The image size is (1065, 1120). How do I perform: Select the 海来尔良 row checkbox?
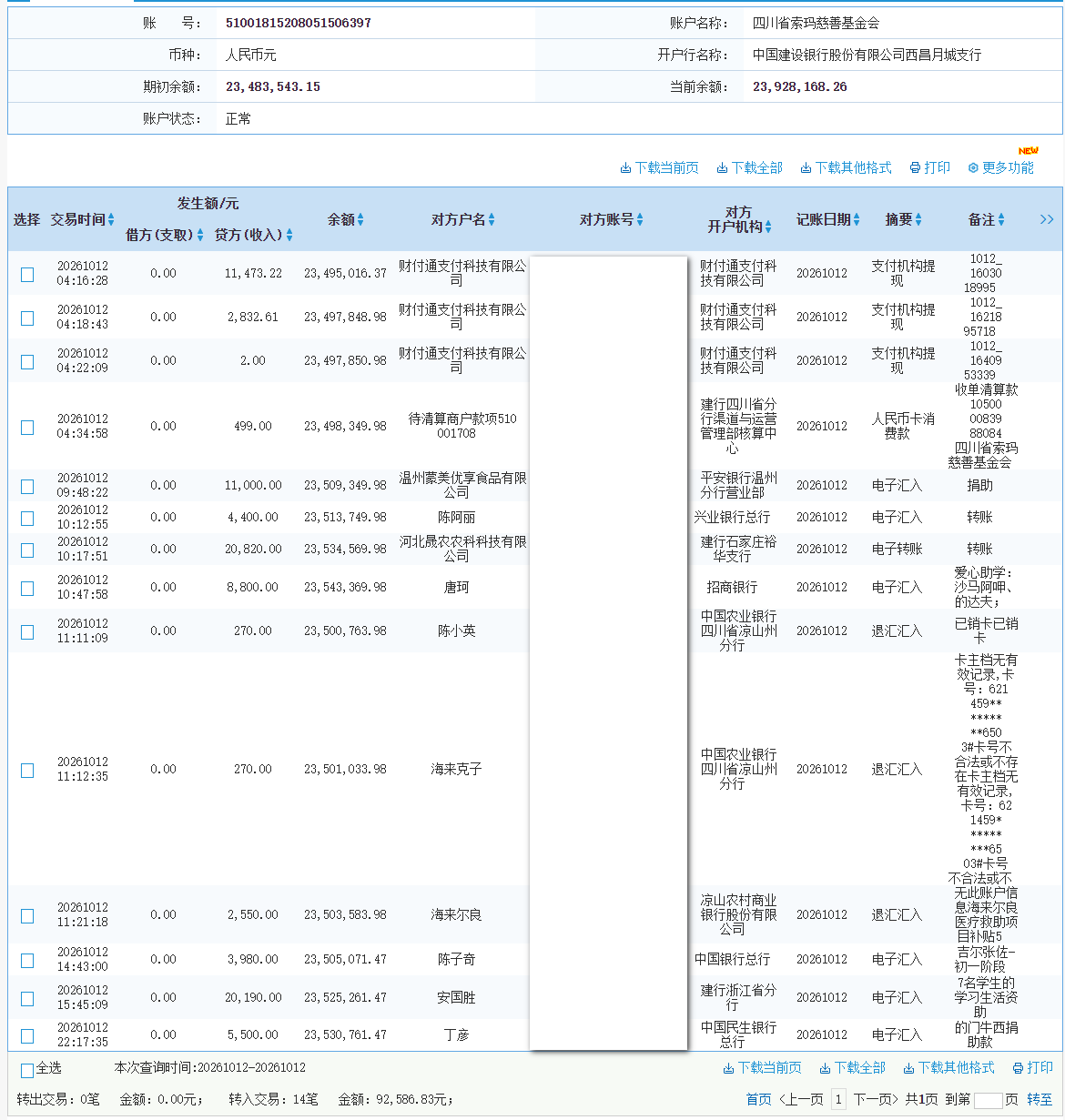(27, 915)
